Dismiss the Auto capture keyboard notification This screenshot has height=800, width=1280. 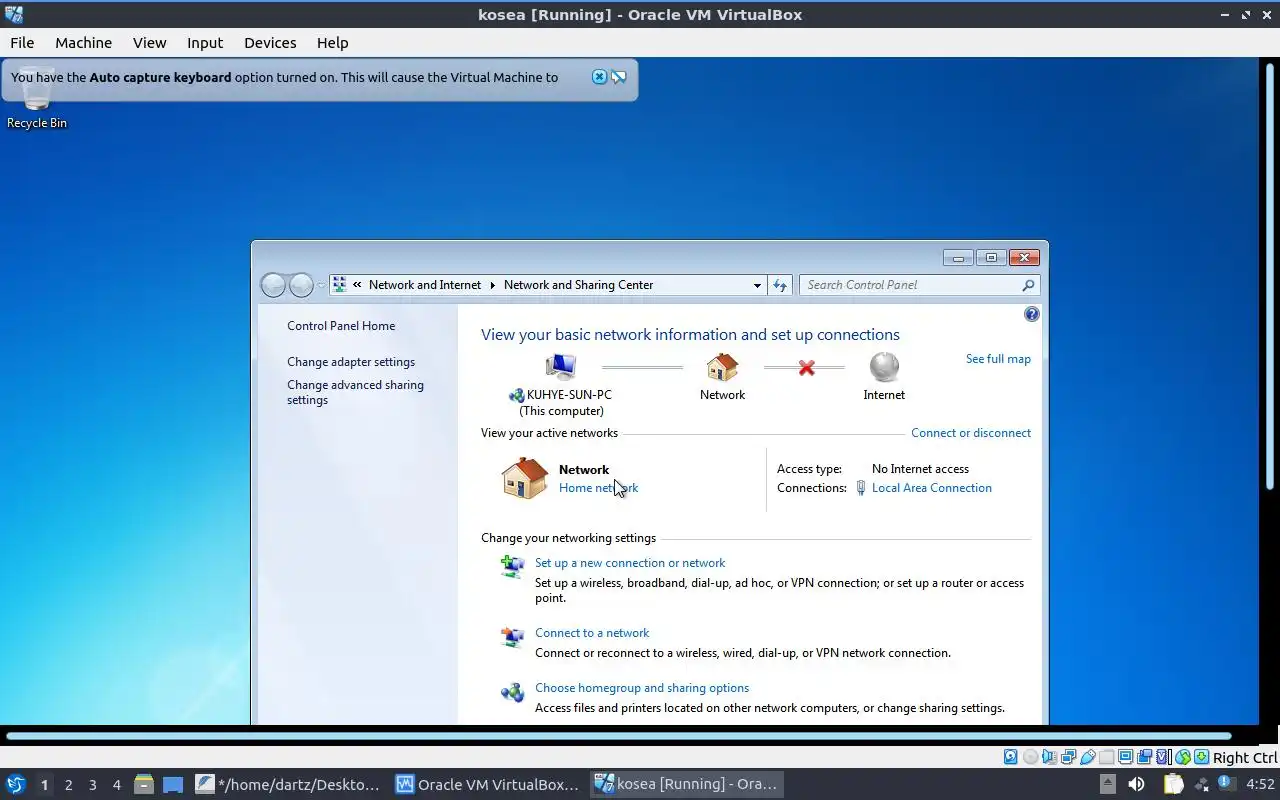[x=599, y=77]
